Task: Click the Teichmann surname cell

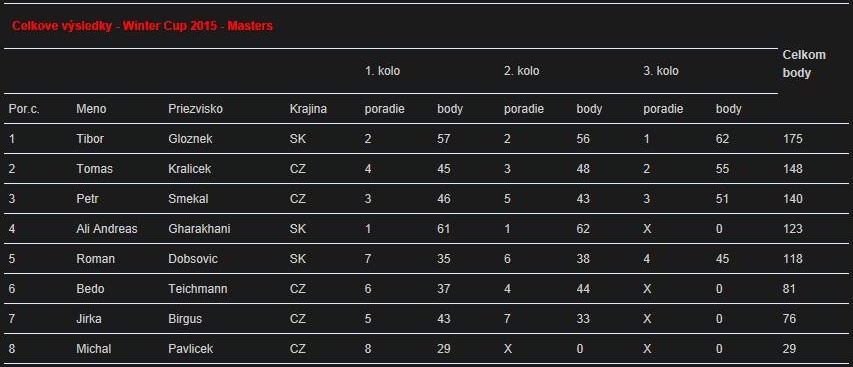Action: coord(197,289)
